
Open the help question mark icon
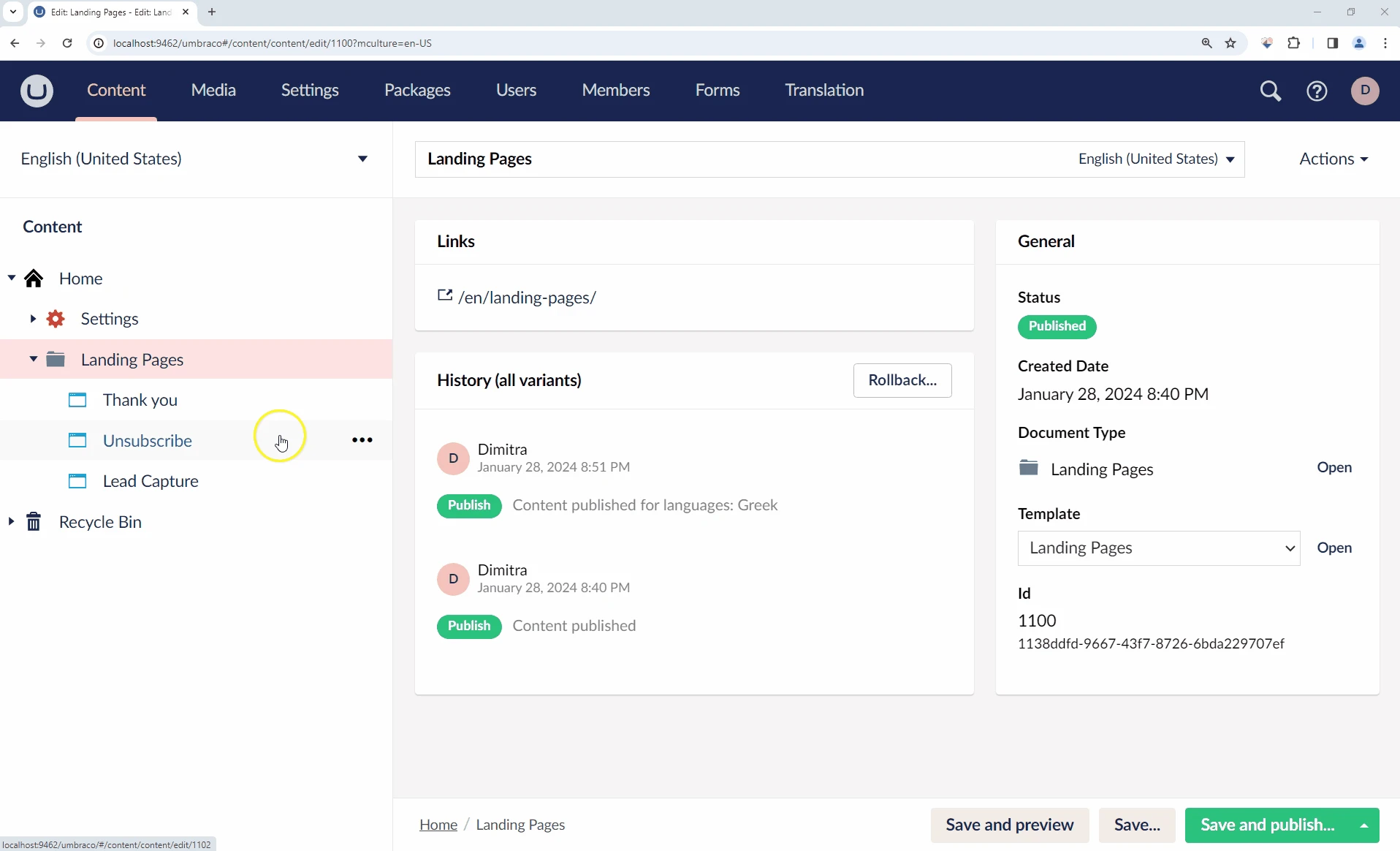(1317, 91)
